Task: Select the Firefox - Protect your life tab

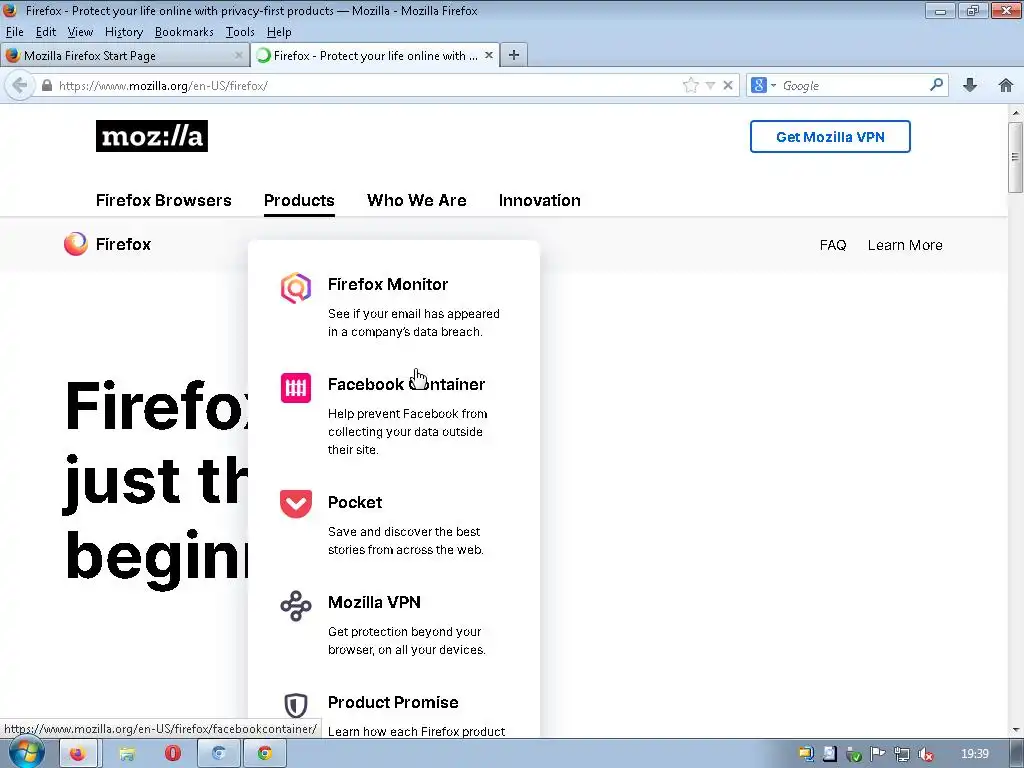Action: tap(375, 56)
